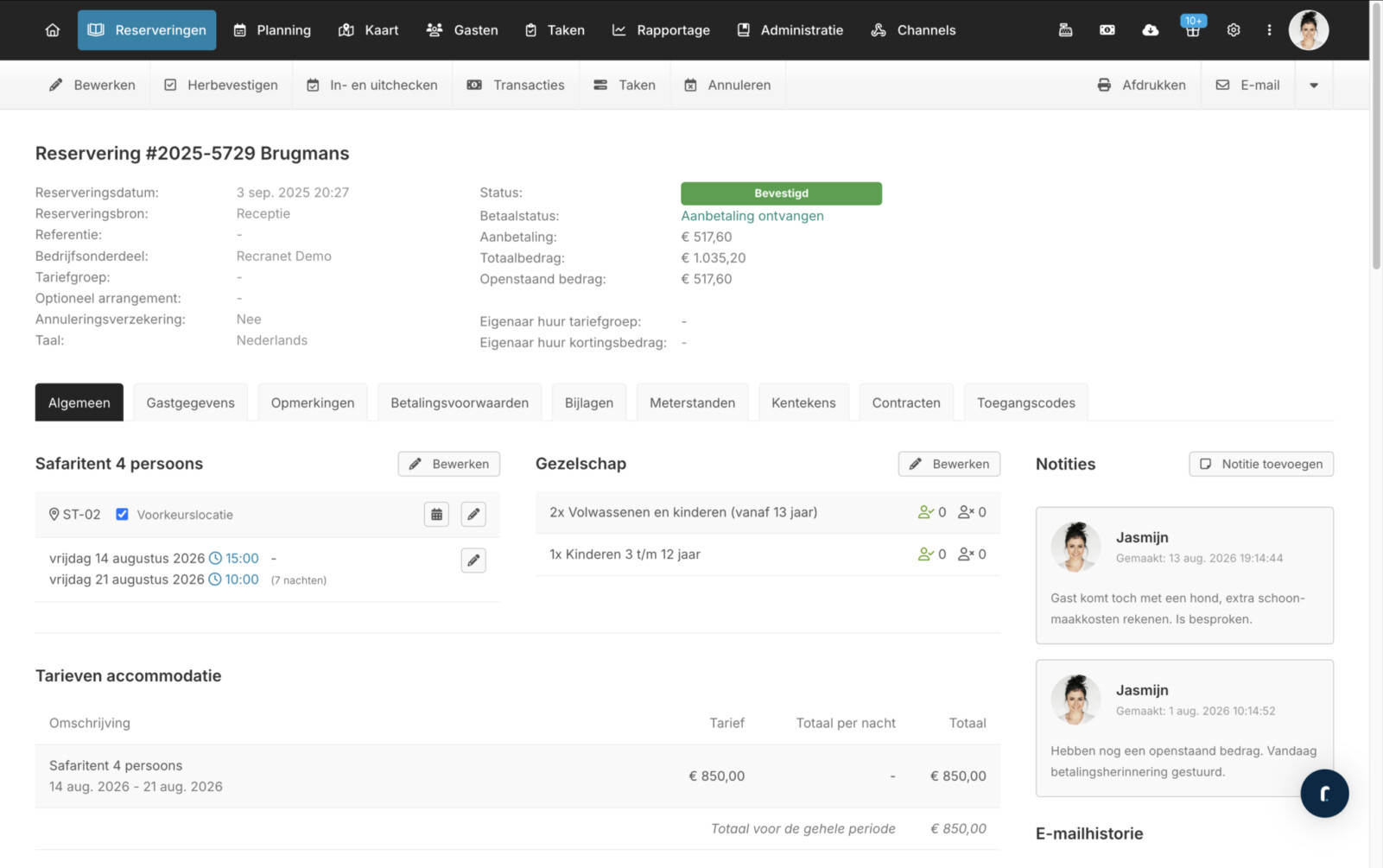Click the cash register icon in header
The width and height of the screenshot is (1383, 868).
pyautogui.click(x=1065, y=30)
